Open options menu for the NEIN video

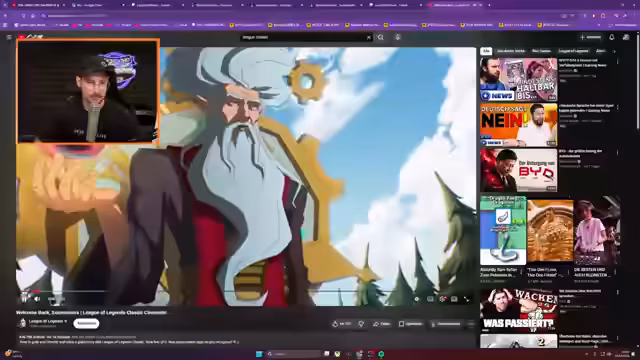[617, 107]
